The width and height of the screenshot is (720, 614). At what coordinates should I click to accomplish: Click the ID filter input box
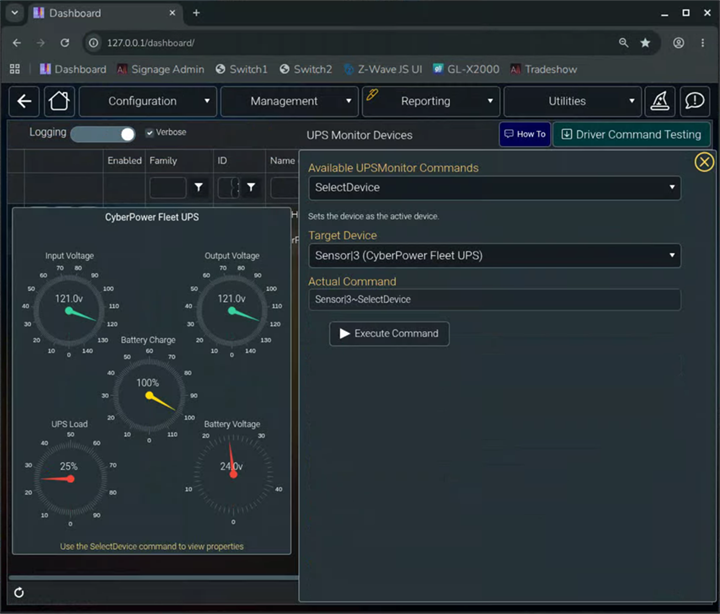pos(228,187)
